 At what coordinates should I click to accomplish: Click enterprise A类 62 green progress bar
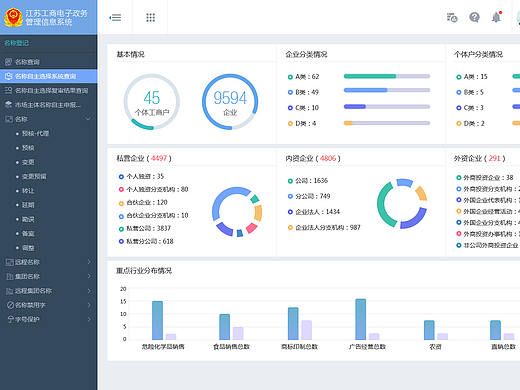coord(387,76)
